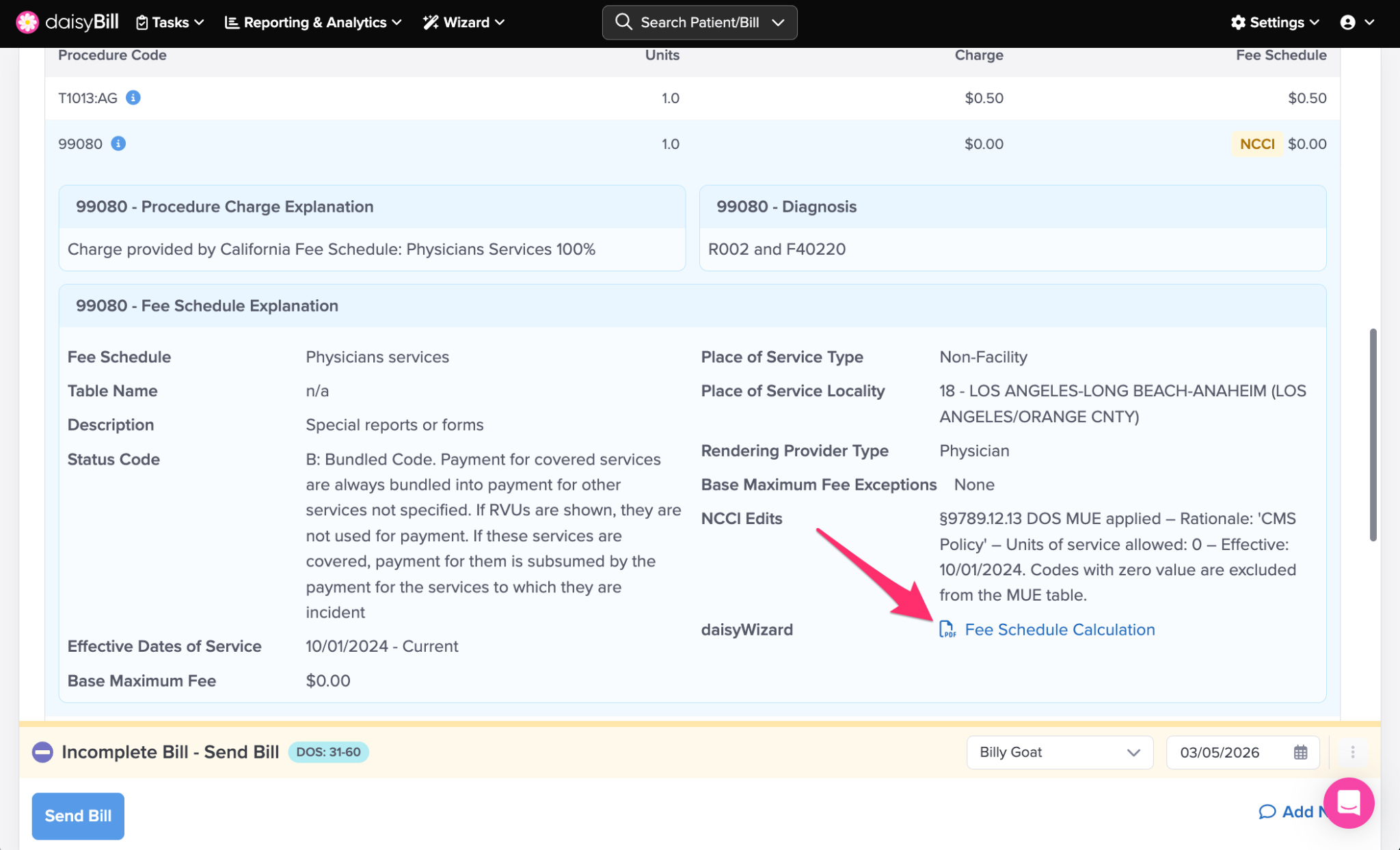Open the Settings dropdown

click(1275, 23)
